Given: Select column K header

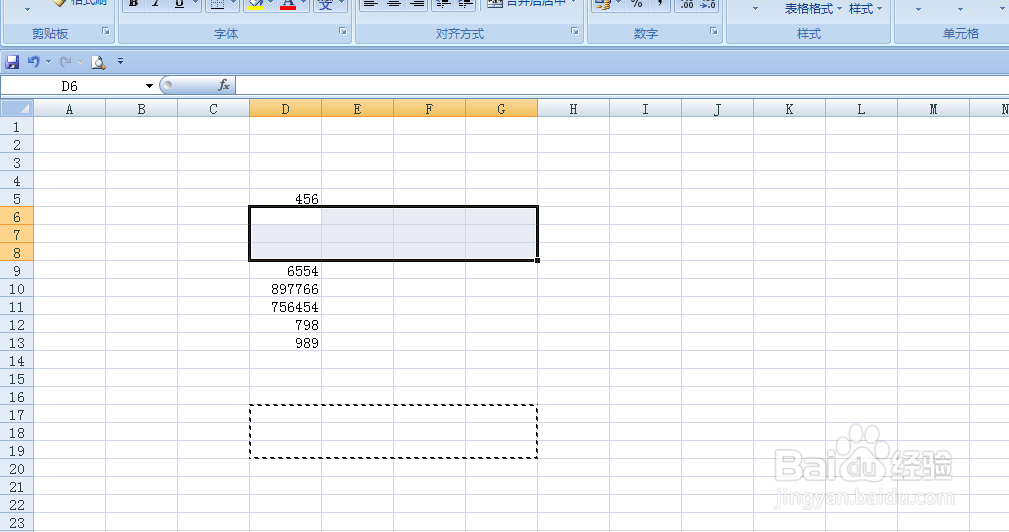Looking at the screenshot, I should tap(790, 109).
